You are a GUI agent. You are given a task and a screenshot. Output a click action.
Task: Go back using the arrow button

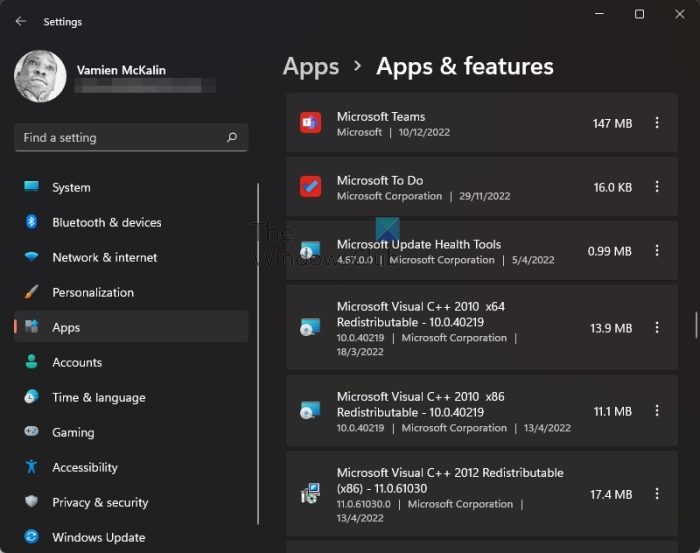coord(21,21)
